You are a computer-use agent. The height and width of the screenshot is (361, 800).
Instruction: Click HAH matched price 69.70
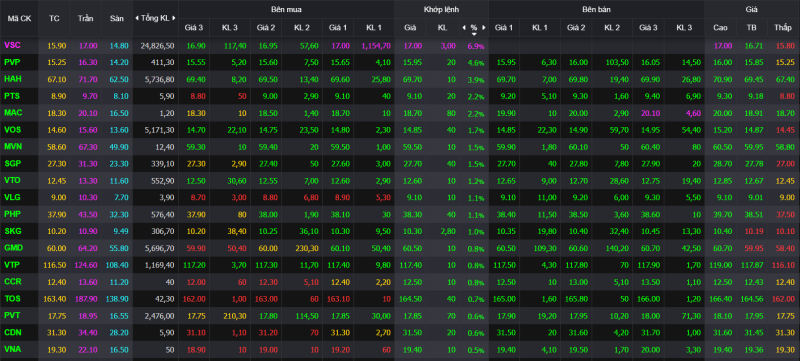tap(413, 80)
